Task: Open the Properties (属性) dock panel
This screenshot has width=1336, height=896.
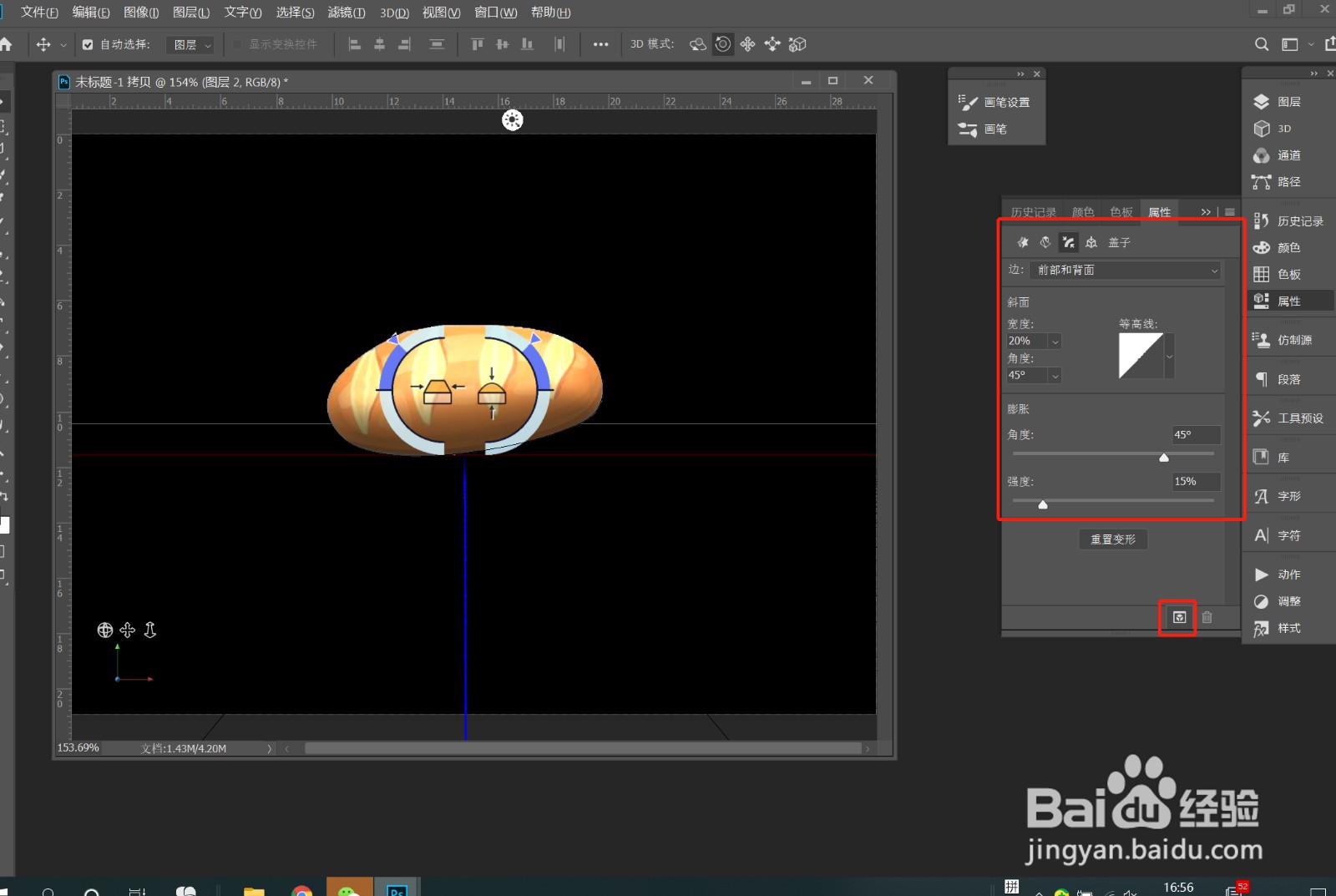Action: (x=1288, y=301)
